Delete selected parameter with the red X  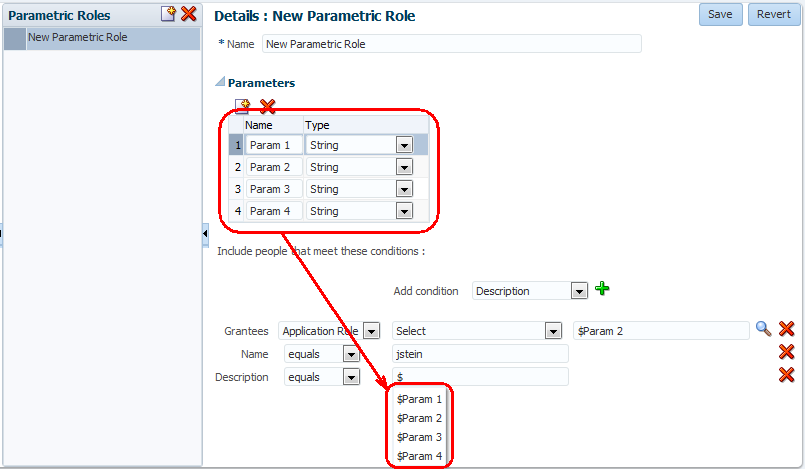click(x=267, y=106)
